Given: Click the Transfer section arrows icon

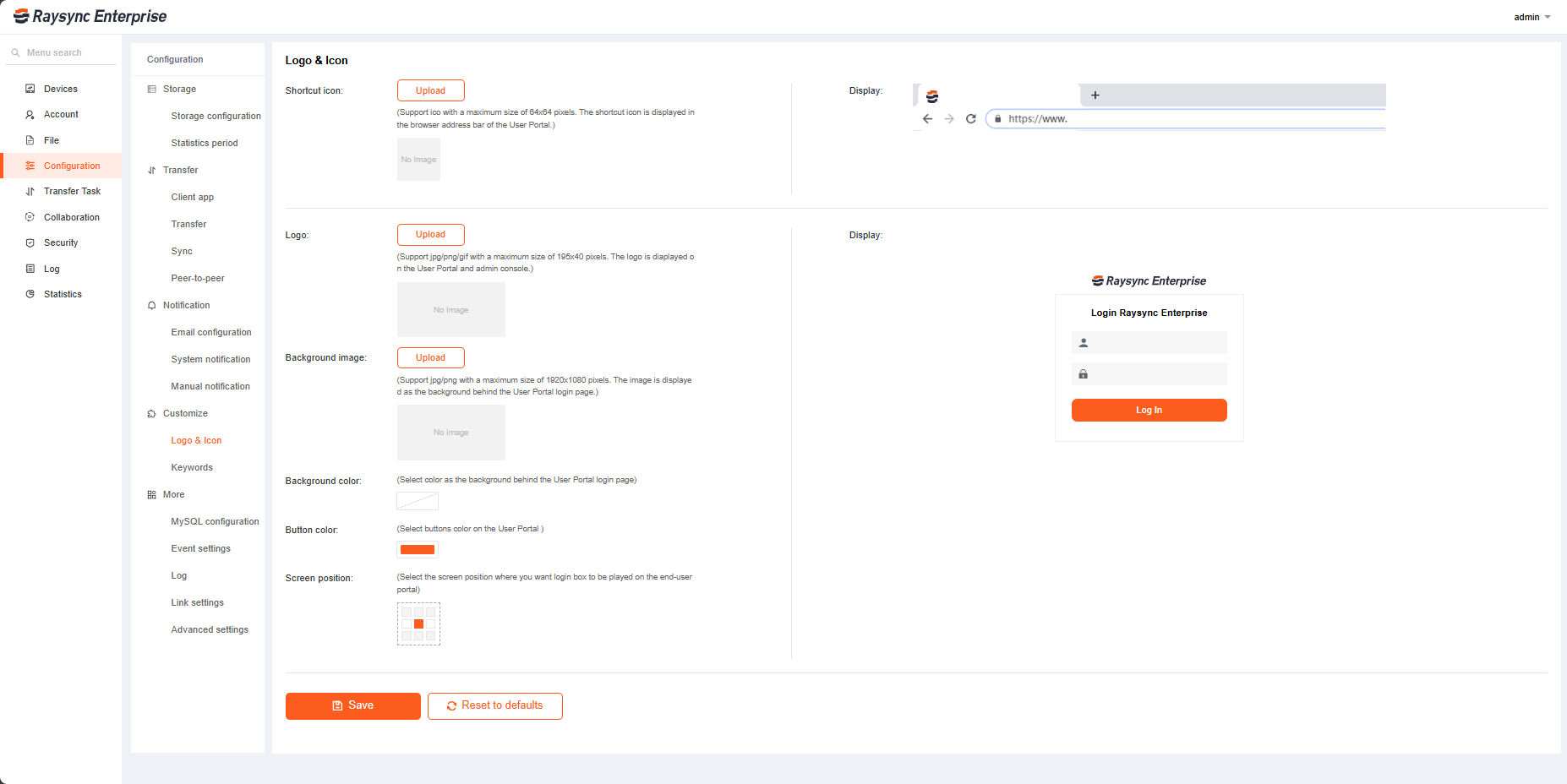Looking at the screenshot, I should pos(152,170).
